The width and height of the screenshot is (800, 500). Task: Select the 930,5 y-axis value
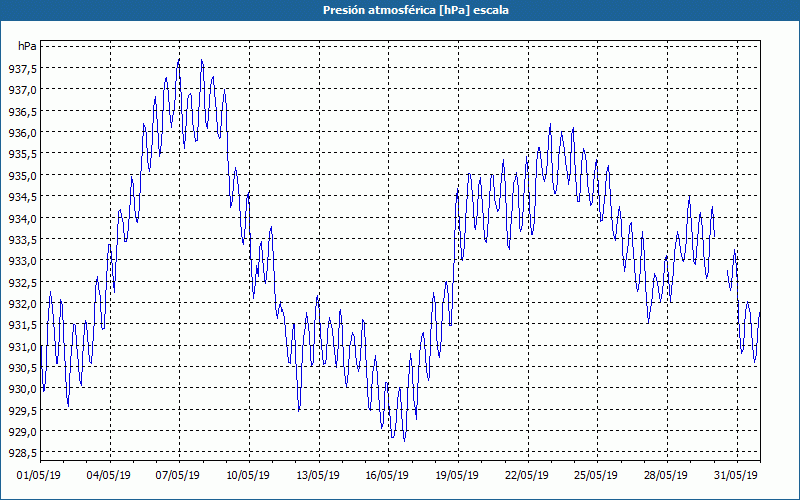point(22,367)
